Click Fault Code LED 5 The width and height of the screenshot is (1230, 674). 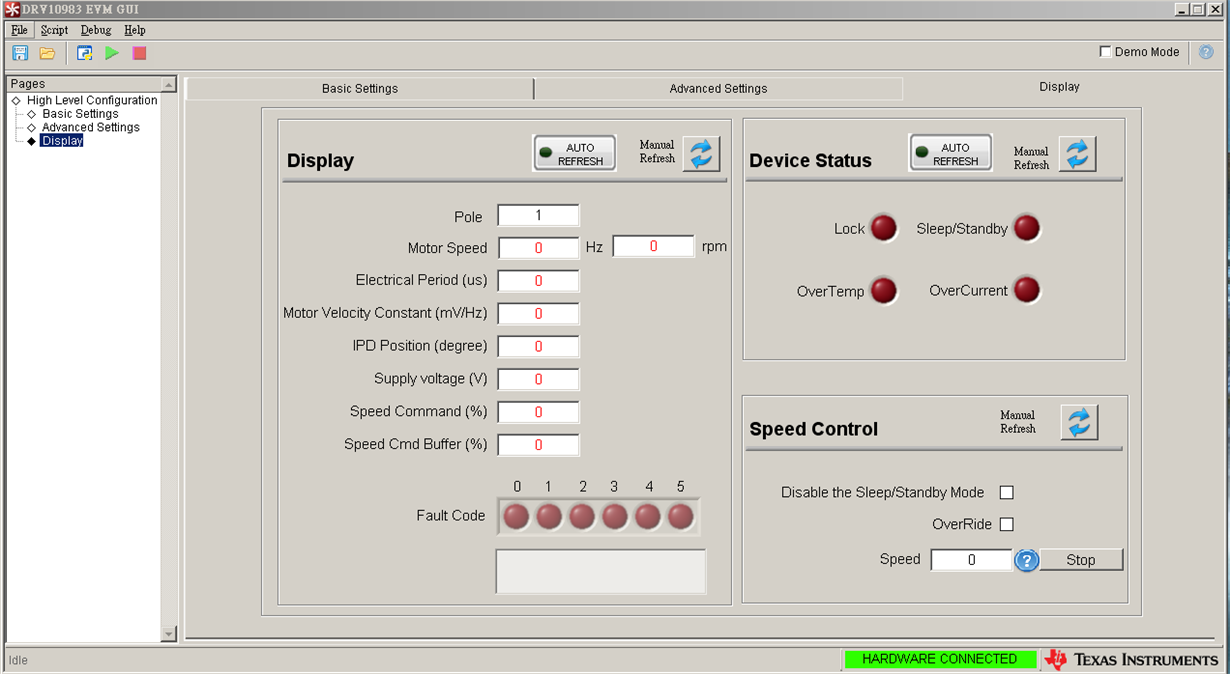(681, 516)
